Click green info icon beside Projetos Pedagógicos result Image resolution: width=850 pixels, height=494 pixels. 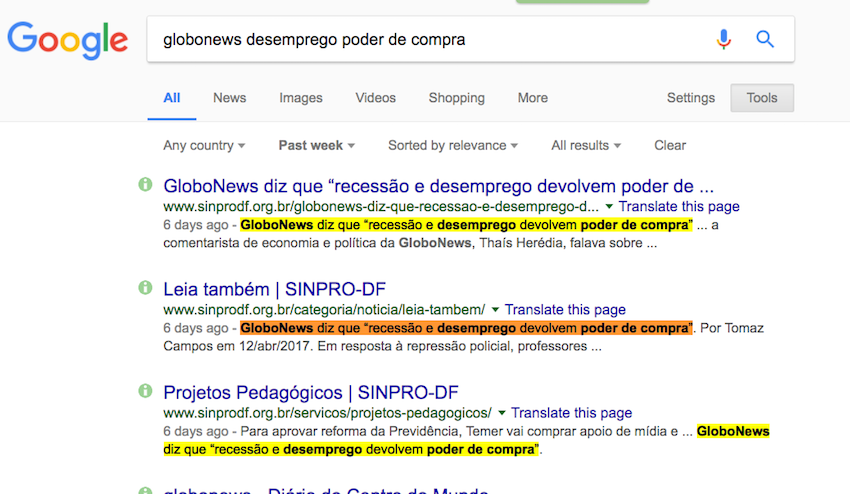point(146,391)
